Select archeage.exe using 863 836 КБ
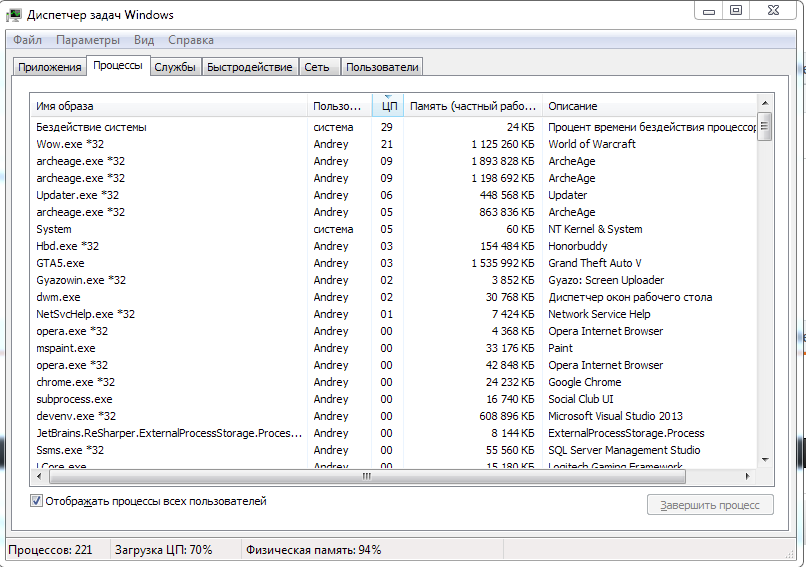This screenshot has width=806, height=567. [x=394, y=212]
